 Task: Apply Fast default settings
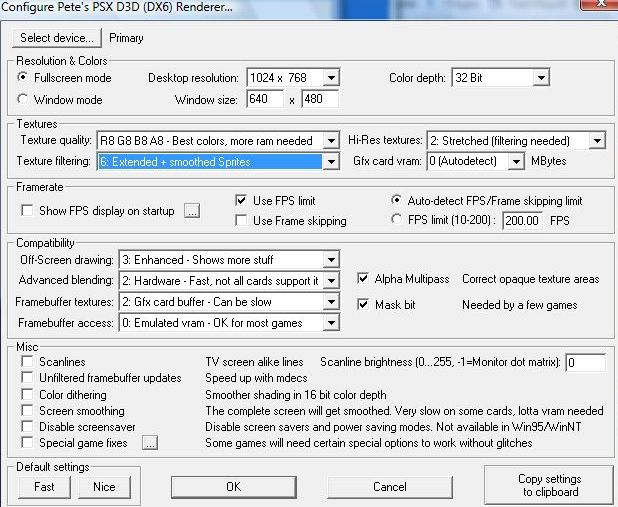pos(44,487)
